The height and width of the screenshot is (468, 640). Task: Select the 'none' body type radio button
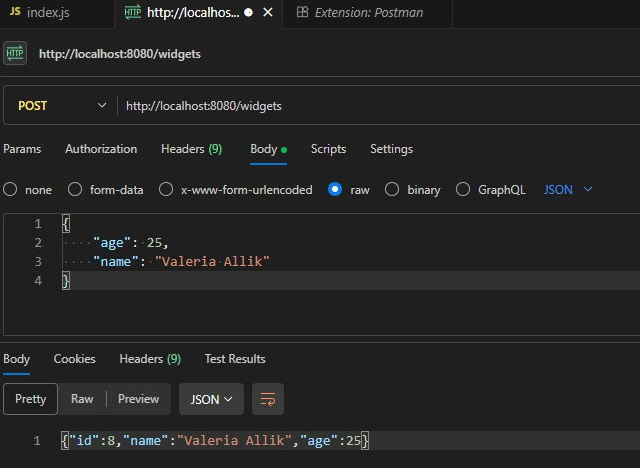coord(10,189)
